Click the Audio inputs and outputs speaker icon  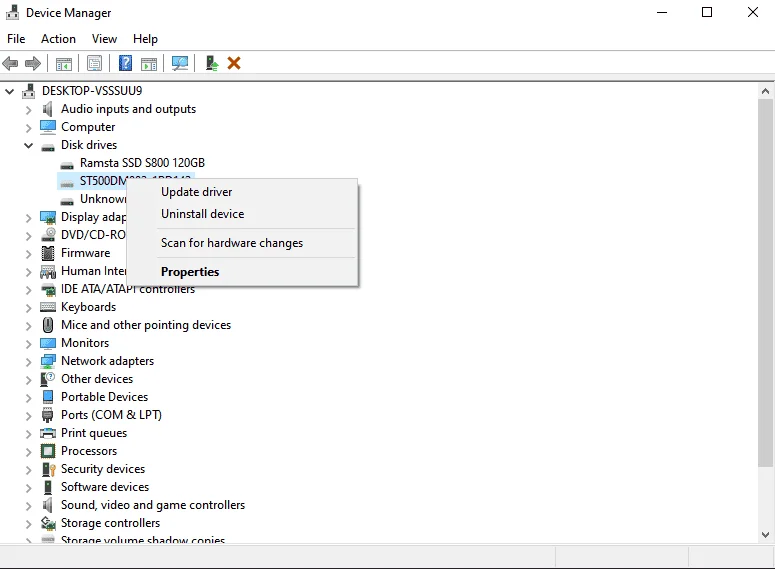pyautogui.click(x=48, y=109)
